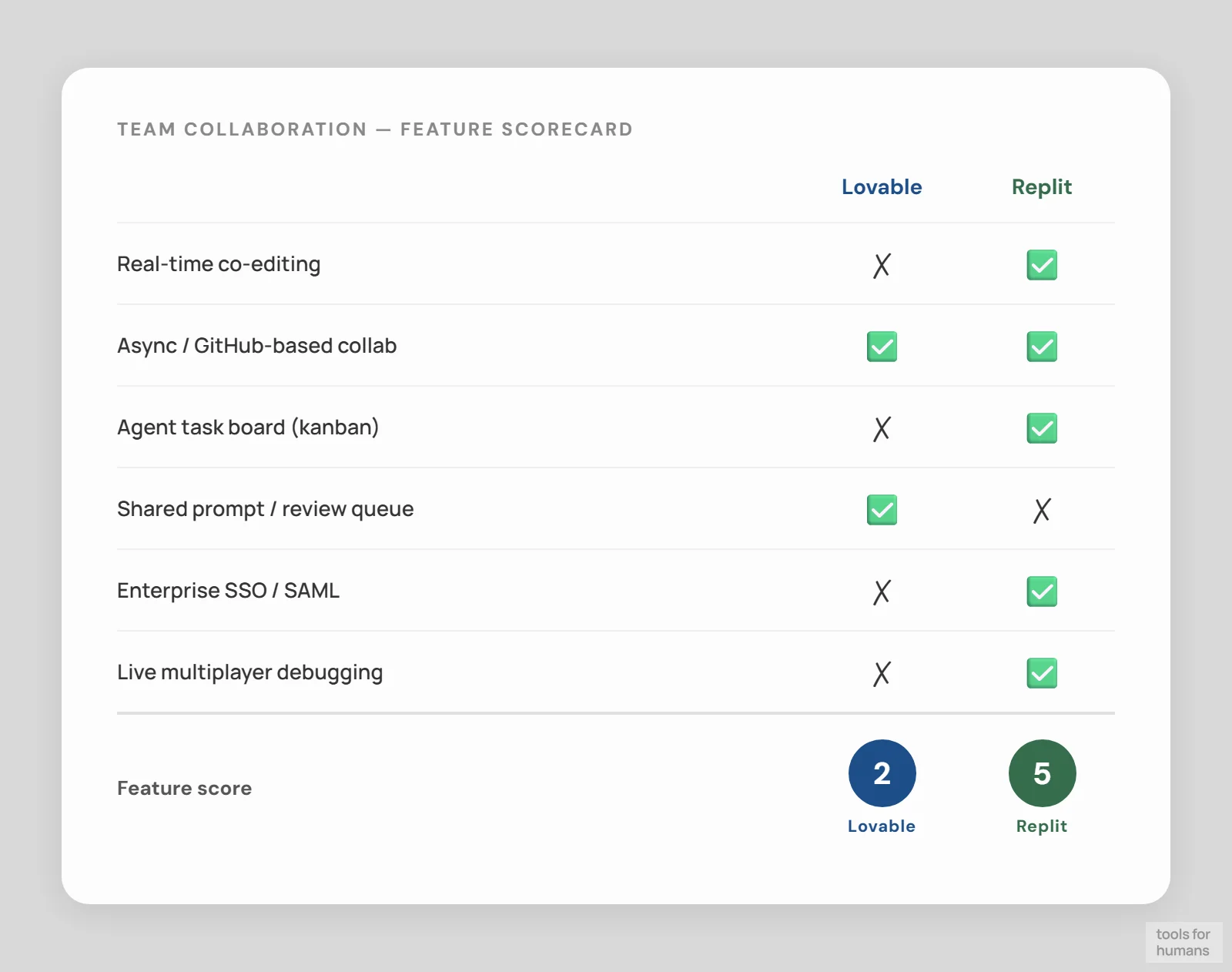
Task: Click Lovable's X mark for Real-time co-editing
Action: click(x=882, y=265)
